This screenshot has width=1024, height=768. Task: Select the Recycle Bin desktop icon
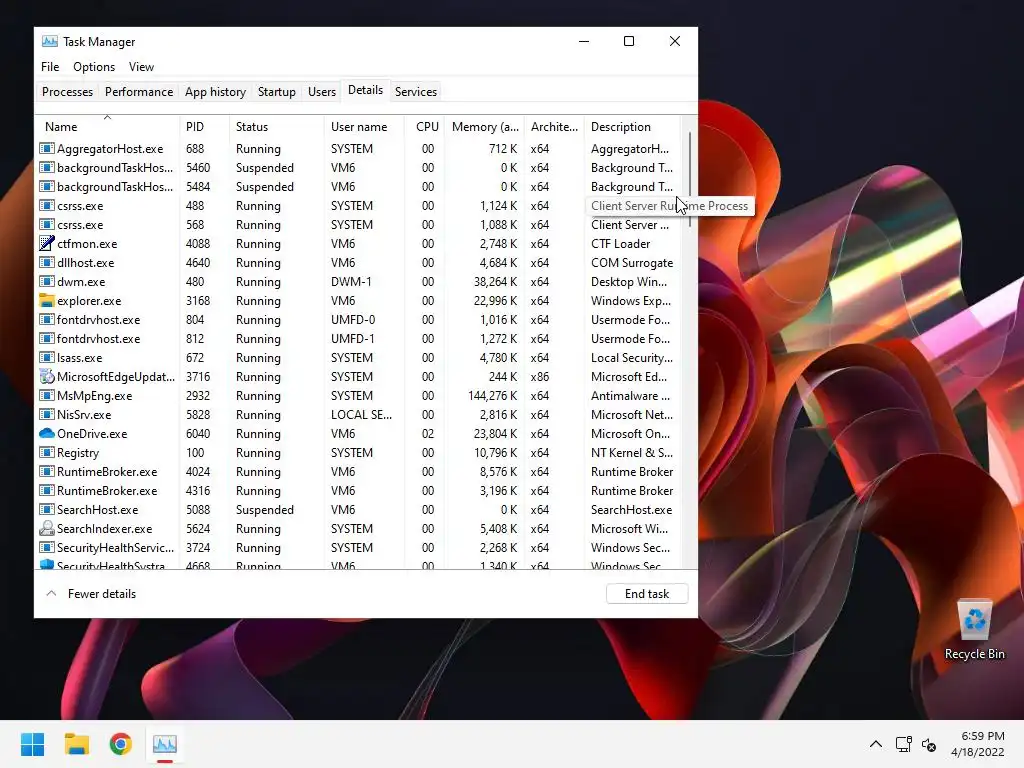974,630
